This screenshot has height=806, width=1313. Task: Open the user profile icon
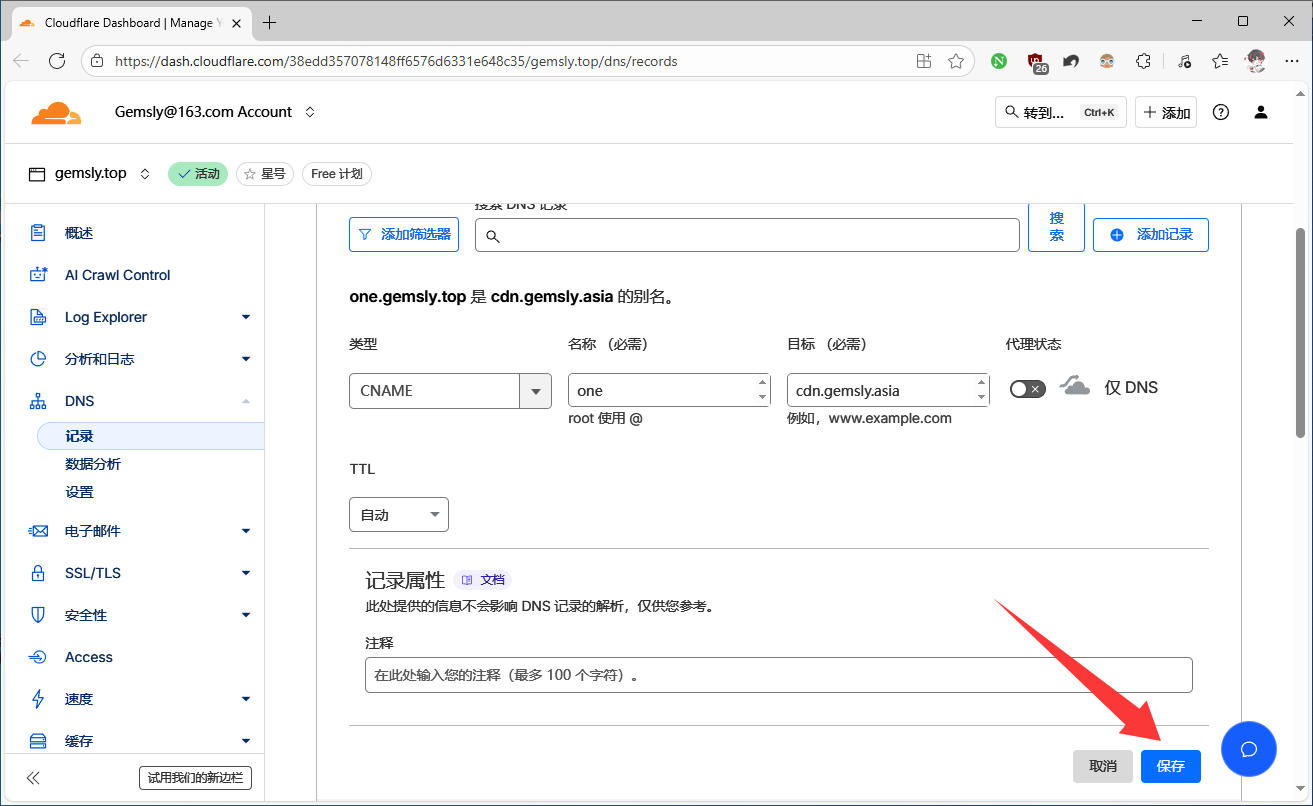pos(1260,112)
